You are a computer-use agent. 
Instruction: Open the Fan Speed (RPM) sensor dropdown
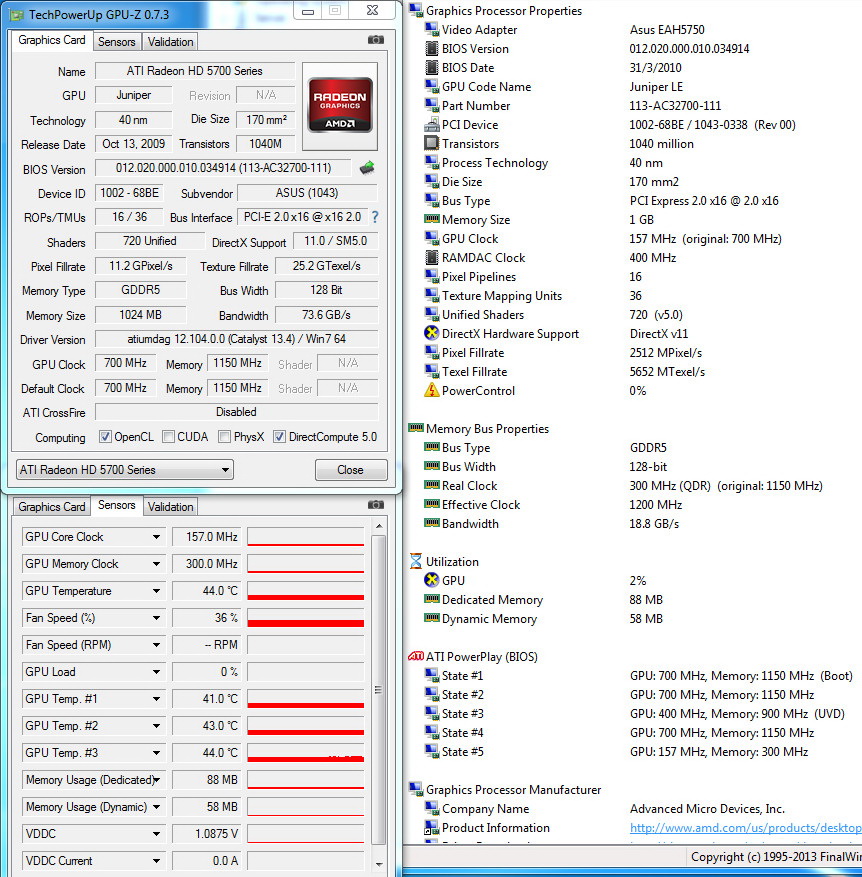[x=156, y=645]
